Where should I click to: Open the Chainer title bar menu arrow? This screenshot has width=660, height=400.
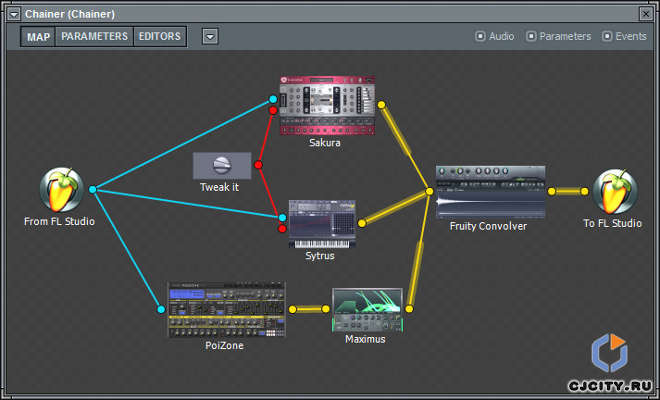[x=14, y=14]
